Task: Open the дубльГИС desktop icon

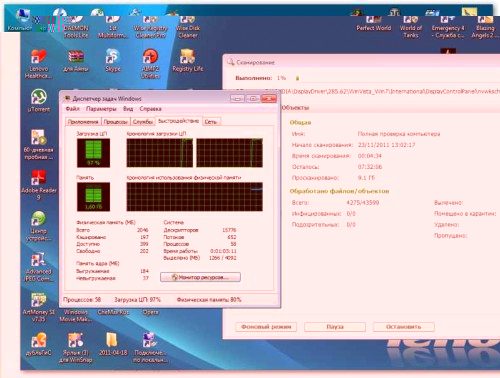Action: [39, 344]
